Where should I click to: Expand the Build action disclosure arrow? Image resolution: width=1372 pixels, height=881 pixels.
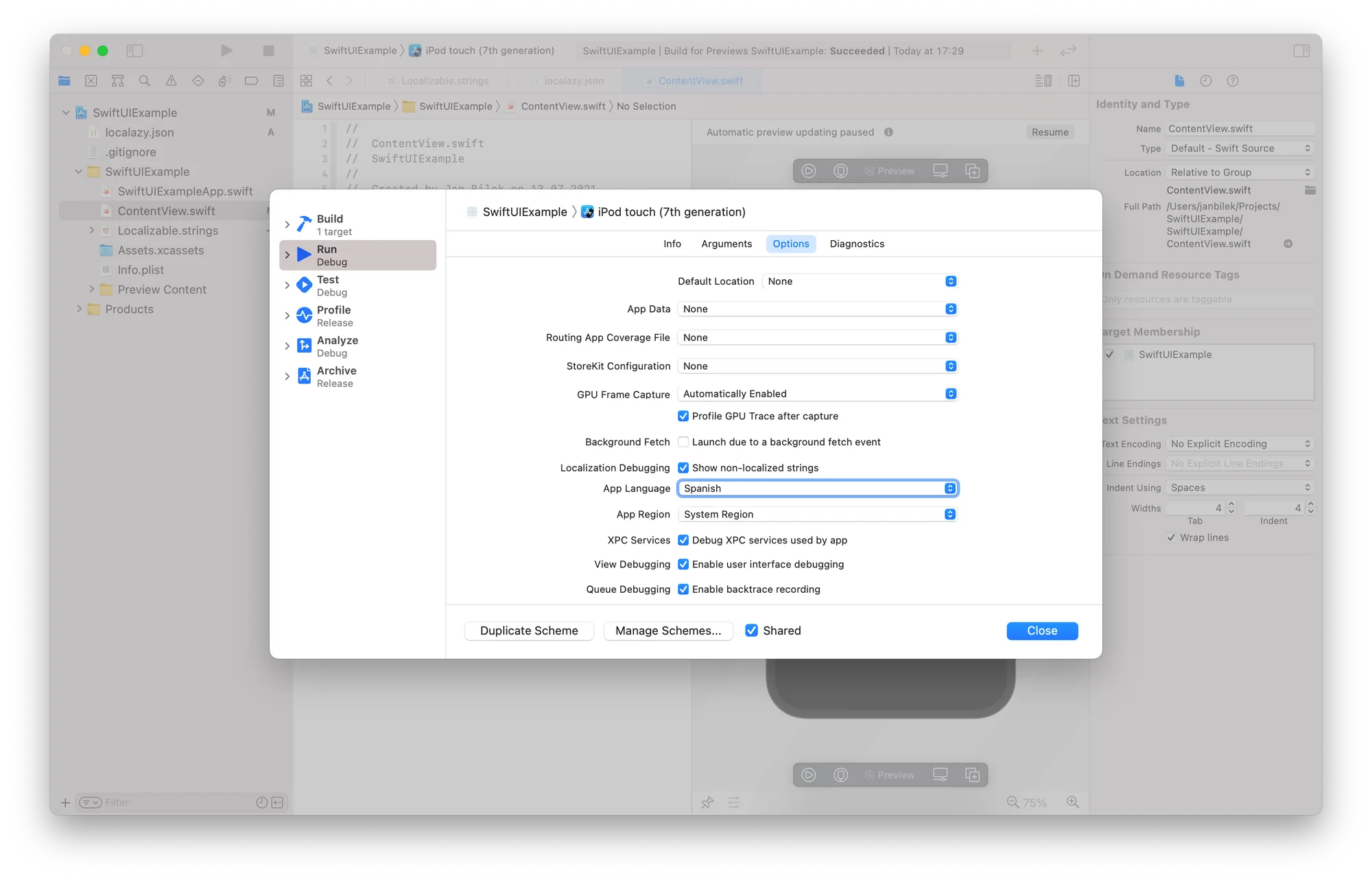[287, 225]
